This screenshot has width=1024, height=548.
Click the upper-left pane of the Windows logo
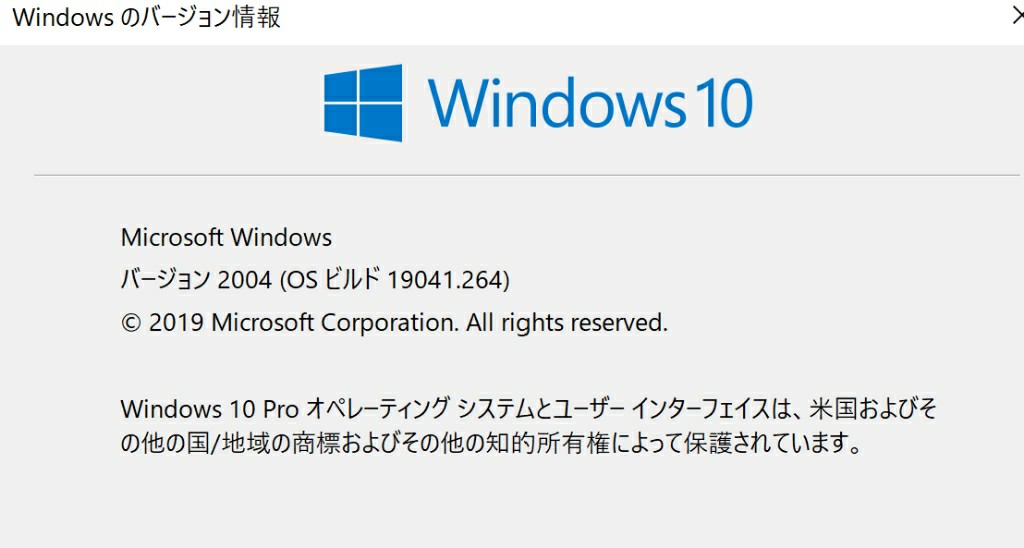click(x=340, y=86)
